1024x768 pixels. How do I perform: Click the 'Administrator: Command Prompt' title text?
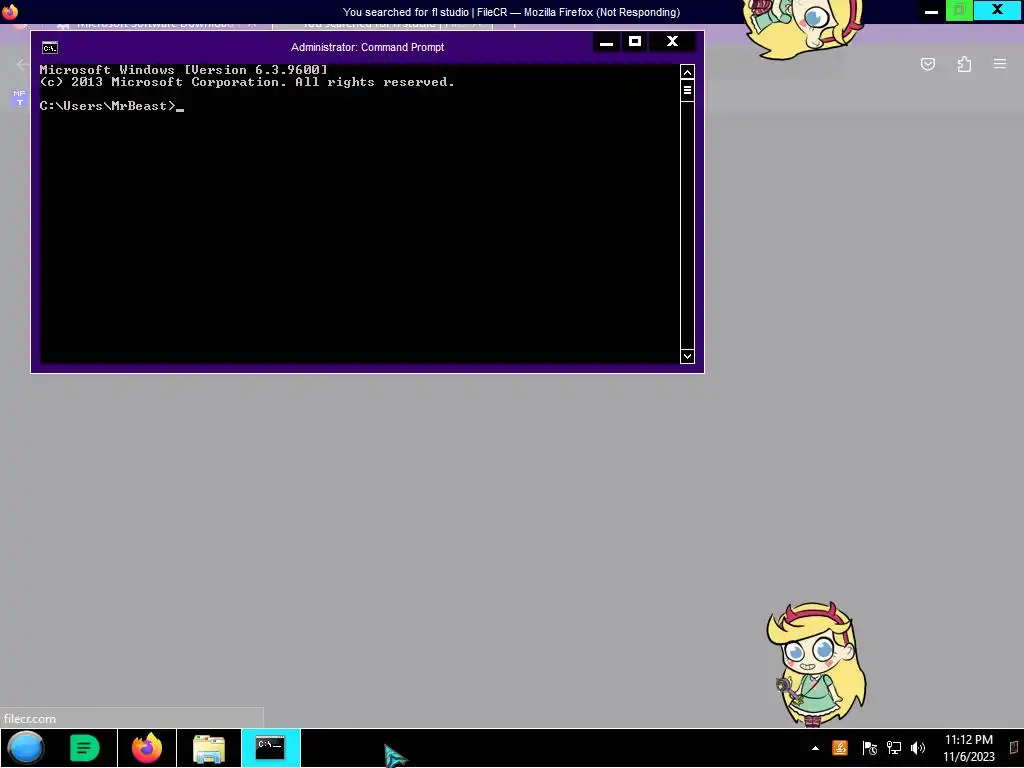(x=368, y=47)
